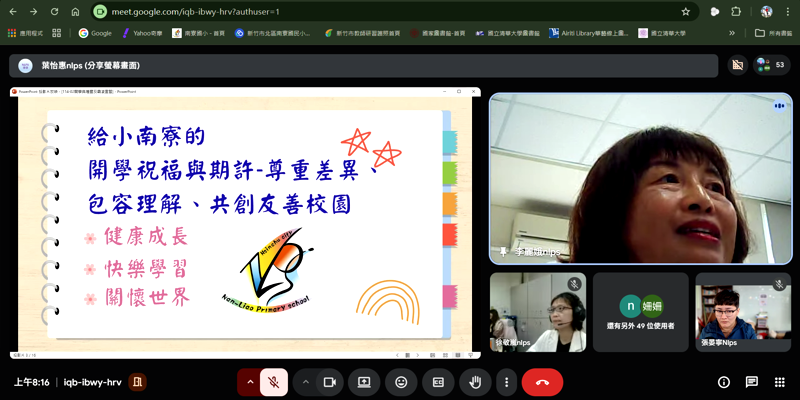Click the 還有另外 49 位使用者 tile

[x=640, y=313]
